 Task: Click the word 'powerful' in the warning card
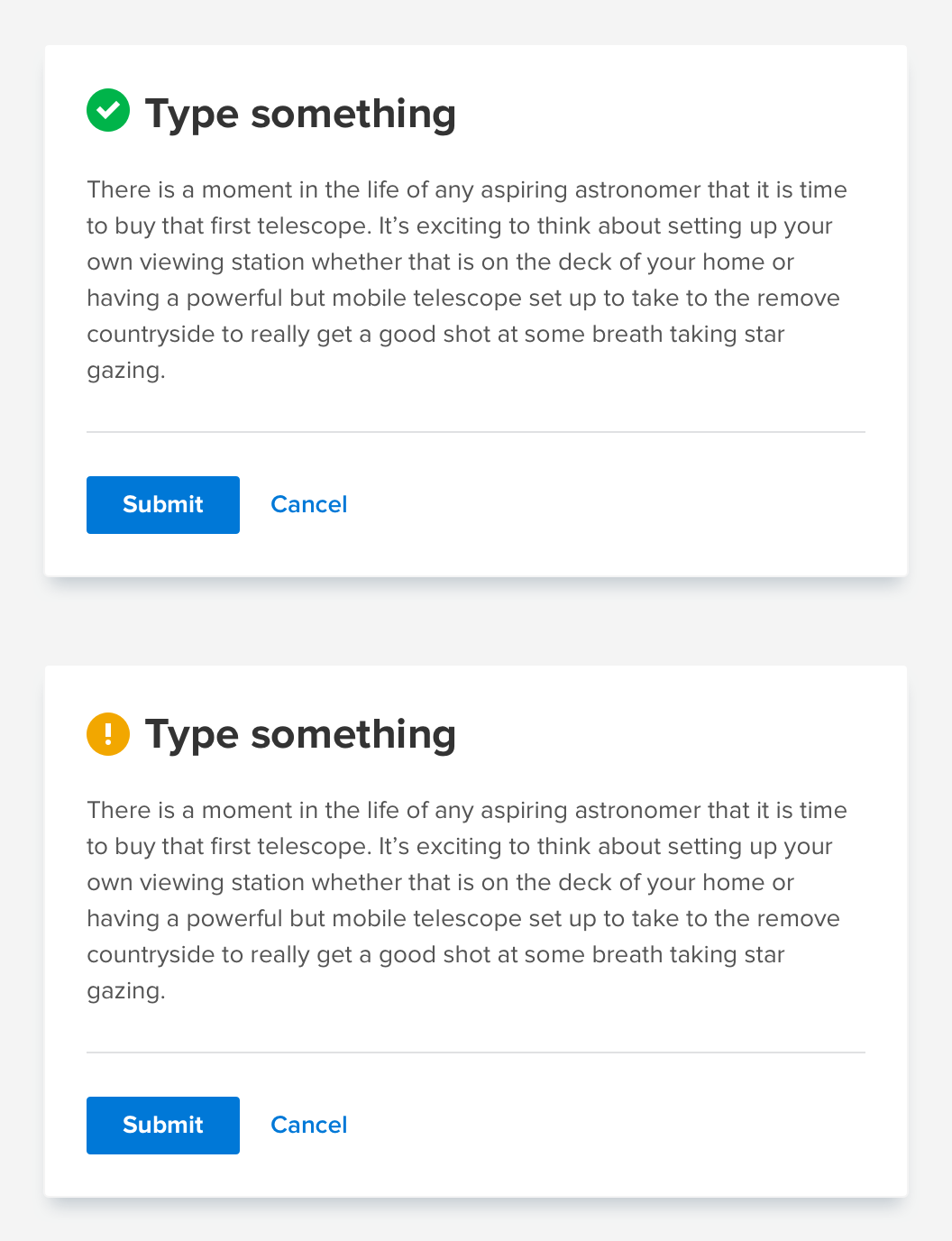234,919
